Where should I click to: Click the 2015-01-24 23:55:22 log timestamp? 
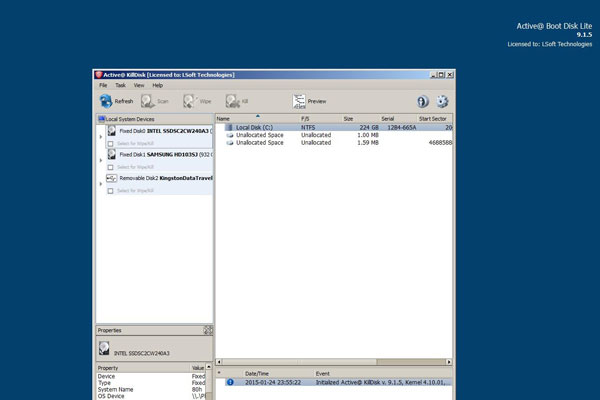(273, 382)
